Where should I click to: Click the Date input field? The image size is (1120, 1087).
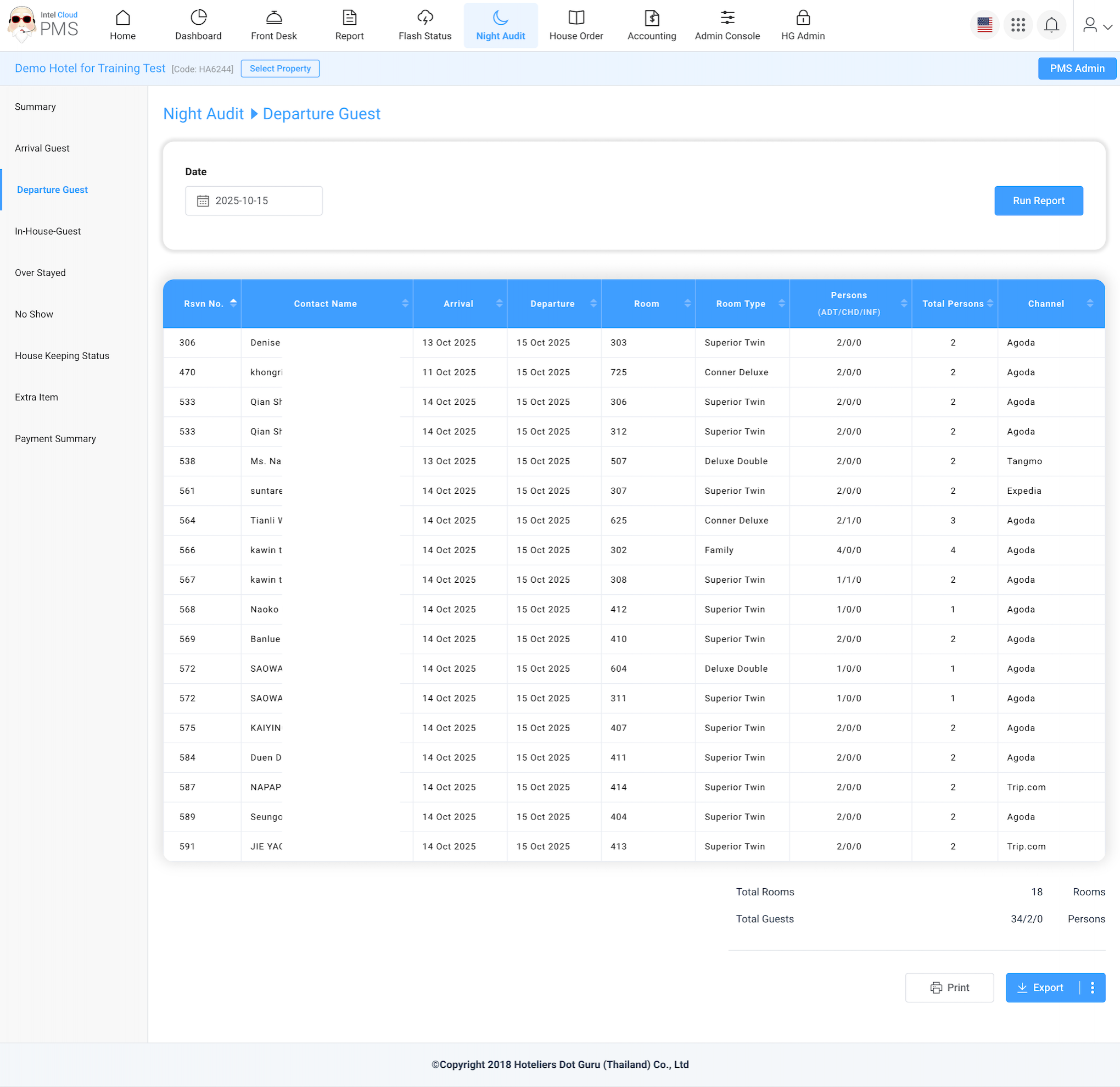pos(254,200)
